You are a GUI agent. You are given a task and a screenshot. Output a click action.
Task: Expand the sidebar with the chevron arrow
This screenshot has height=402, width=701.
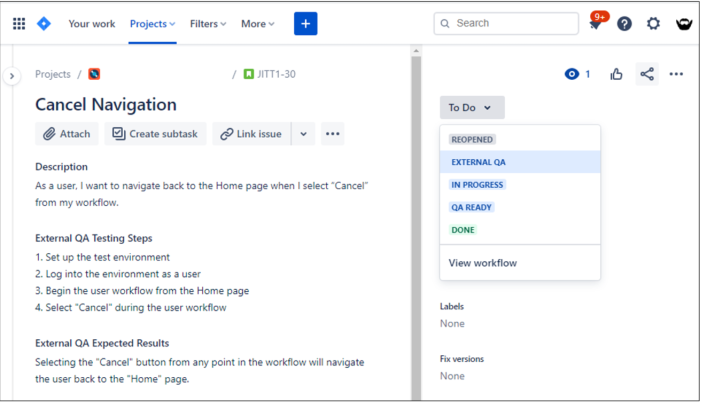pos(12,76)
